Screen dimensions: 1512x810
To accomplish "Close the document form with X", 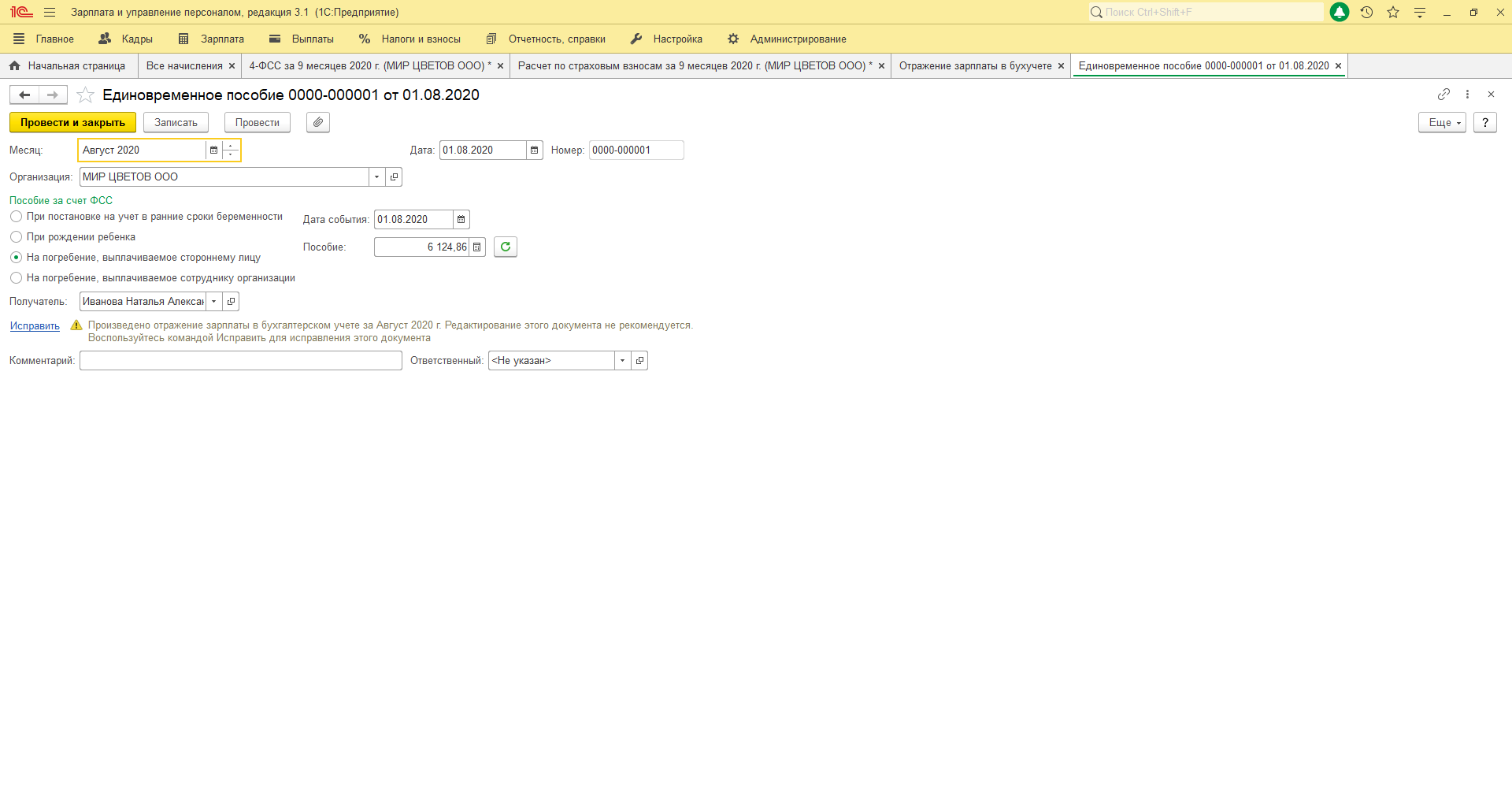I will (x=1491, y=95).
